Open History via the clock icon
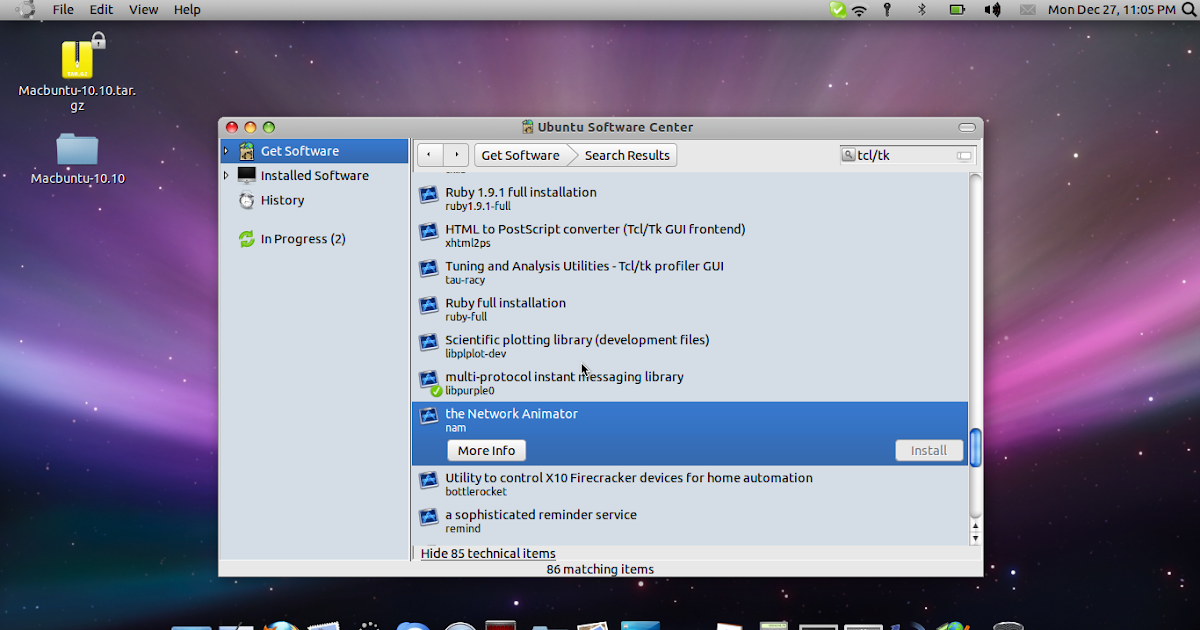 (246, 200)
